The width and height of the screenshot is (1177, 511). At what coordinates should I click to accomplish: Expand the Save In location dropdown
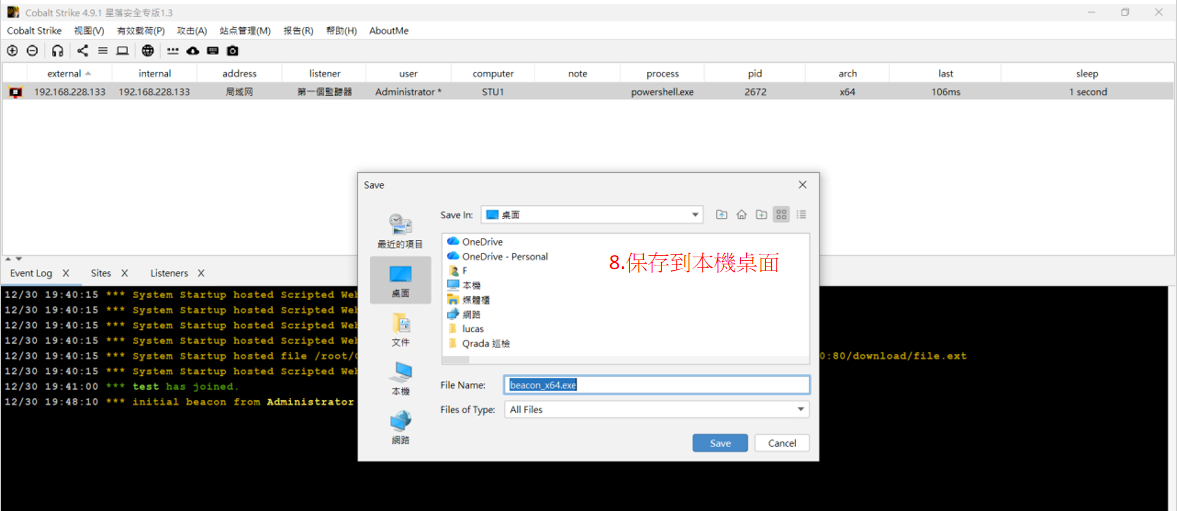[x=694, y=215]
